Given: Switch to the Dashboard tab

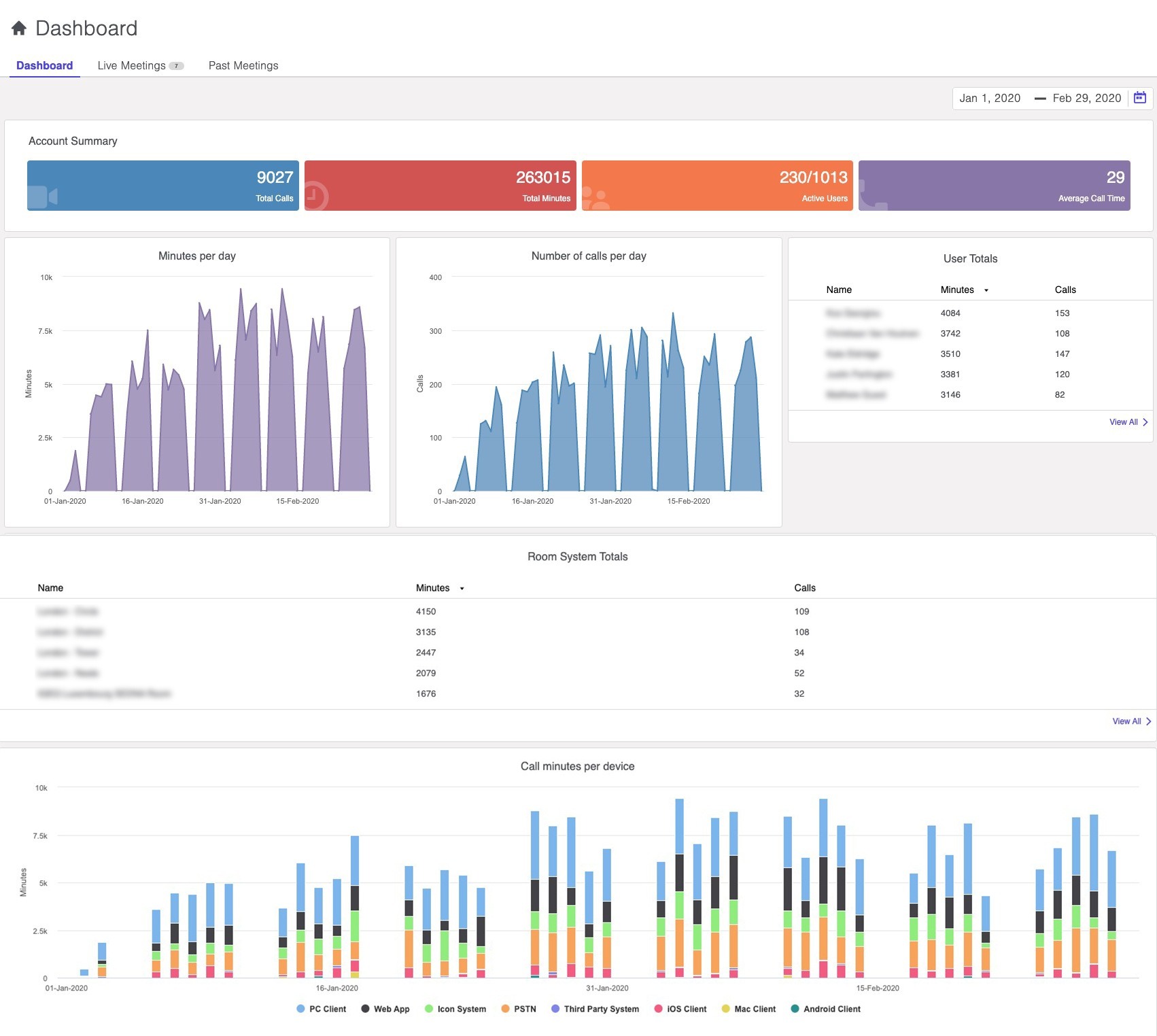Looking at the screenshot, I should [x=45, y=65].
